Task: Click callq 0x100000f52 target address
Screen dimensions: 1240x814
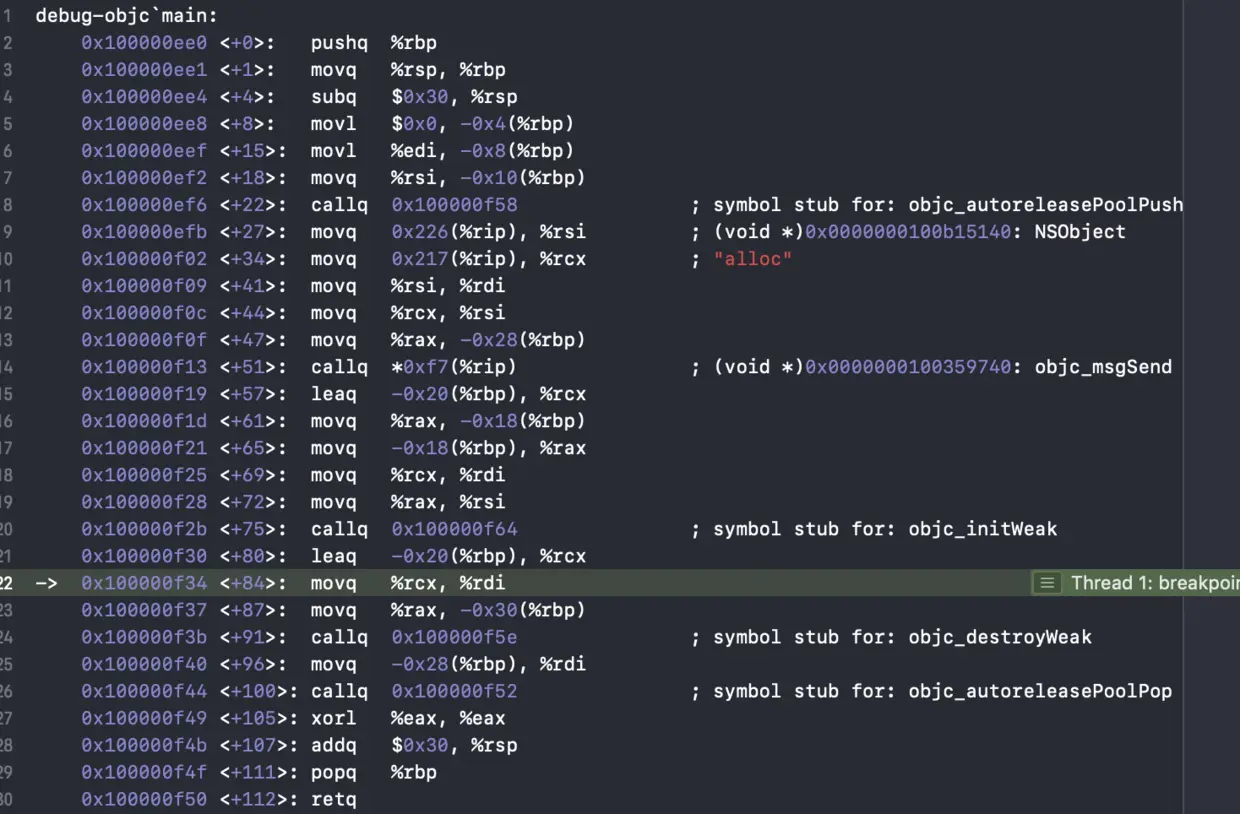Action: (x=454, y=691)
